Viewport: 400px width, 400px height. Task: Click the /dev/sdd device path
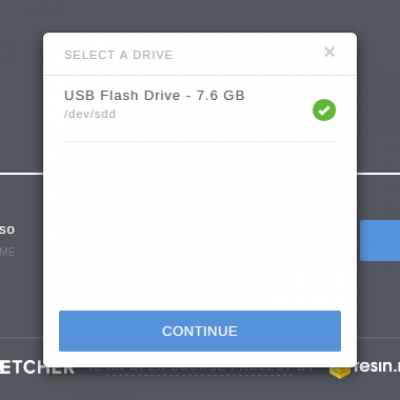coord(90,114)
